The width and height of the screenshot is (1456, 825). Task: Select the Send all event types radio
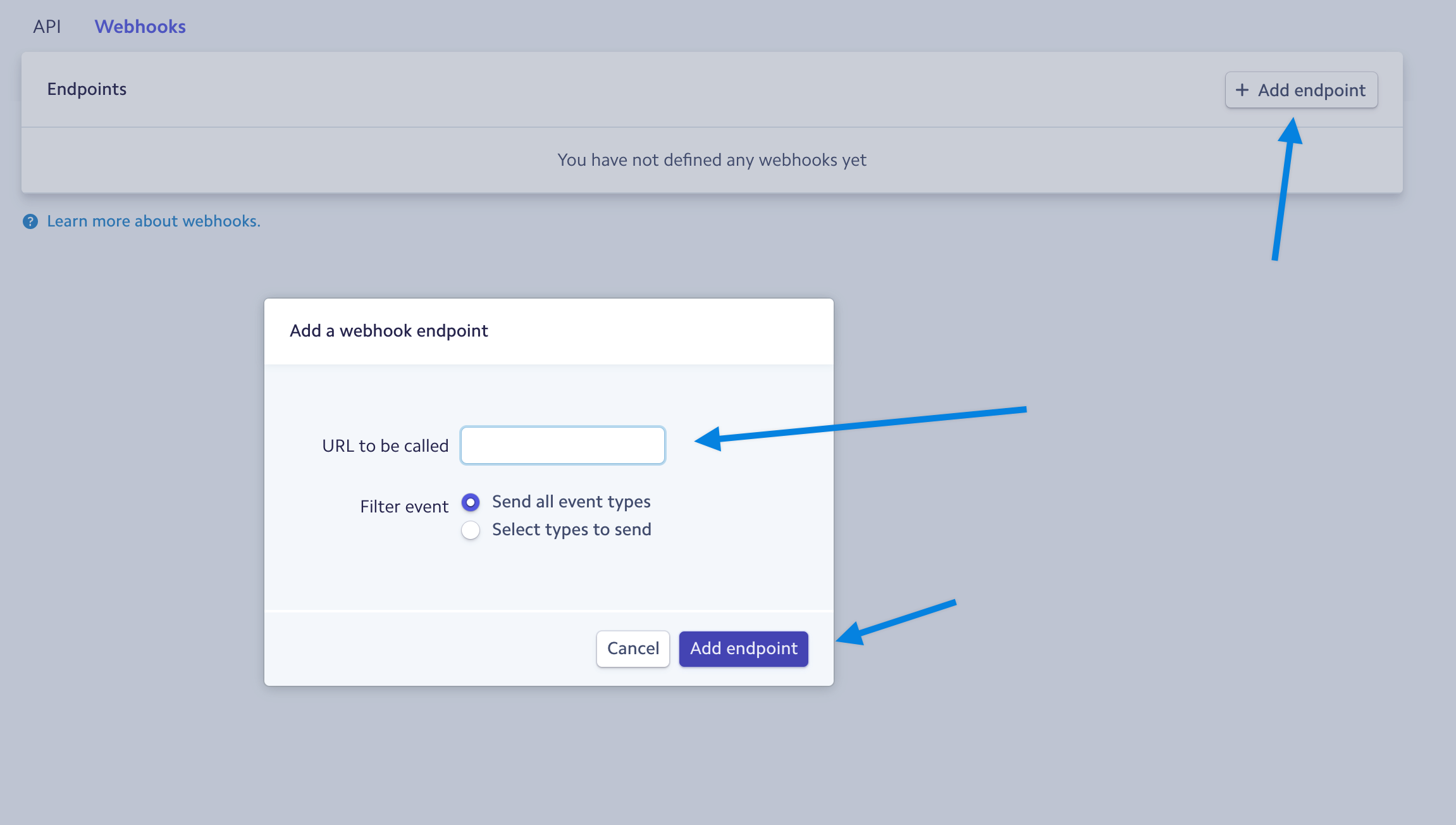[471, 502]
